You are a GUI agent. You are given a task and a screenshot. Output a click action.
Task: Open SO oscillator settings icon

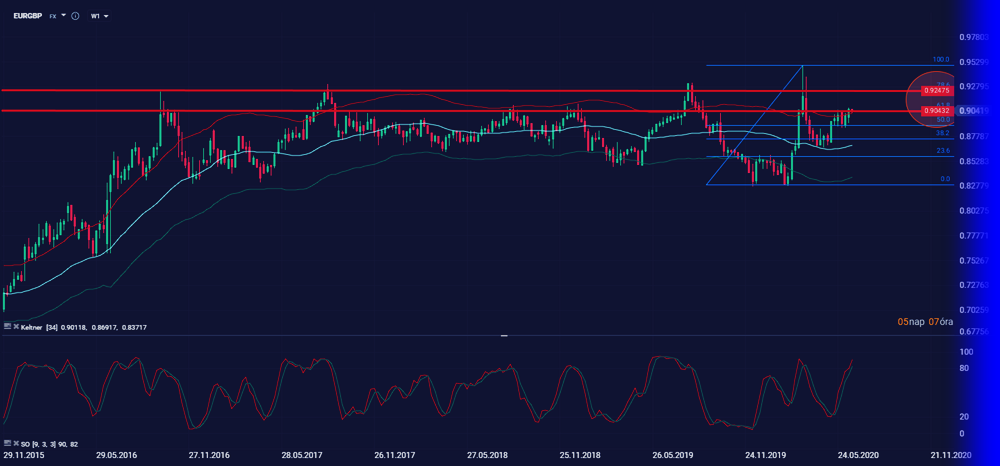(8, 442)
